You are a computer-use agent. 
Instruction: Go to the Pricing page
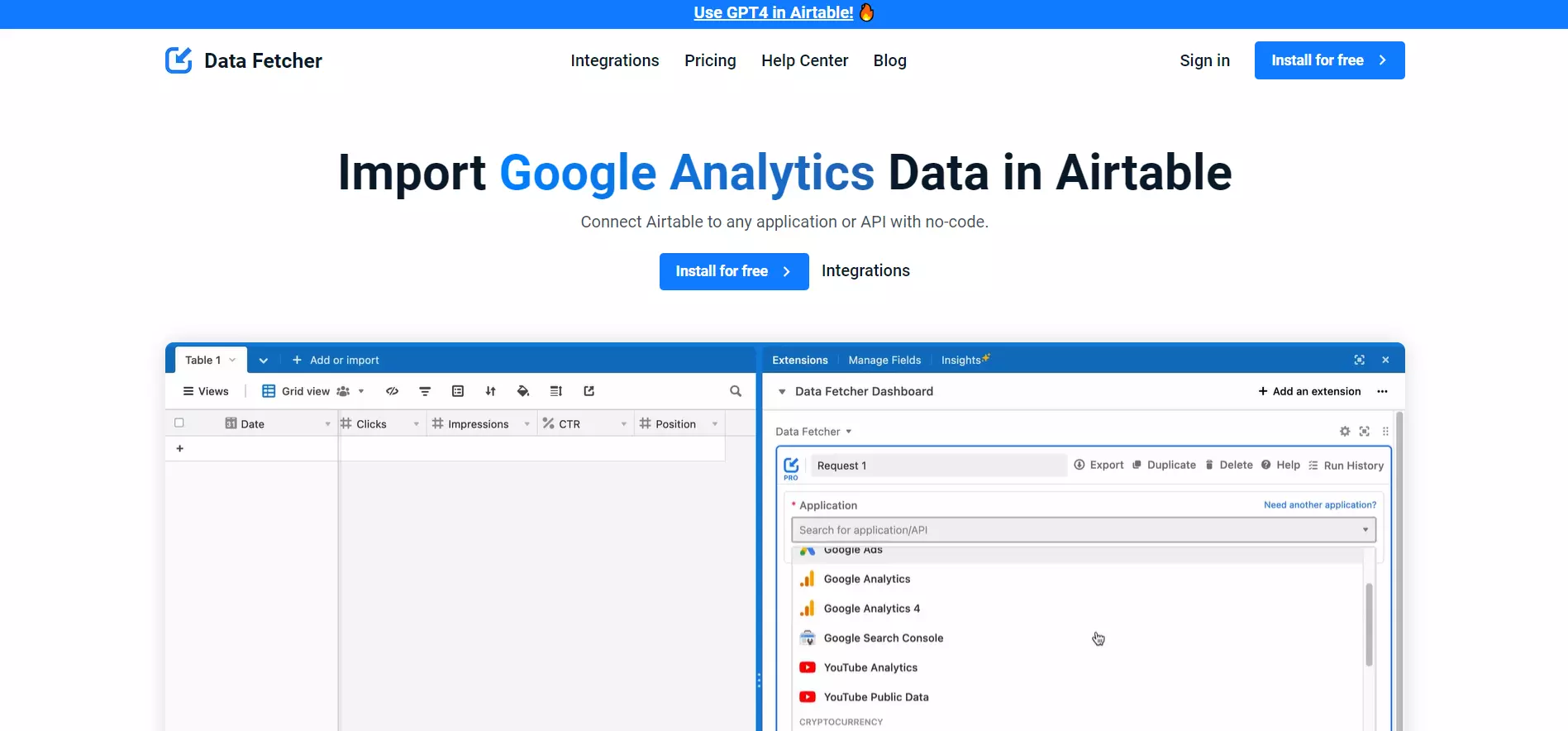(x=710, y=60)
